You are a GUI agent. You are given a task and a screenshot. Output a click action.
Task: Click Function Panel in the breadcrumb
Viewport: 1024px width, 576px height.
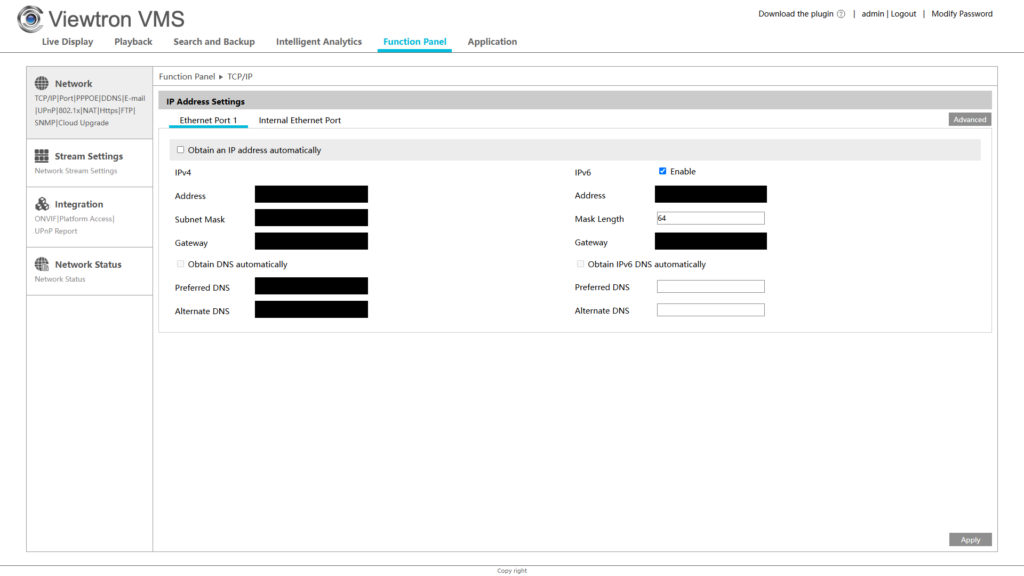point(187,76)
